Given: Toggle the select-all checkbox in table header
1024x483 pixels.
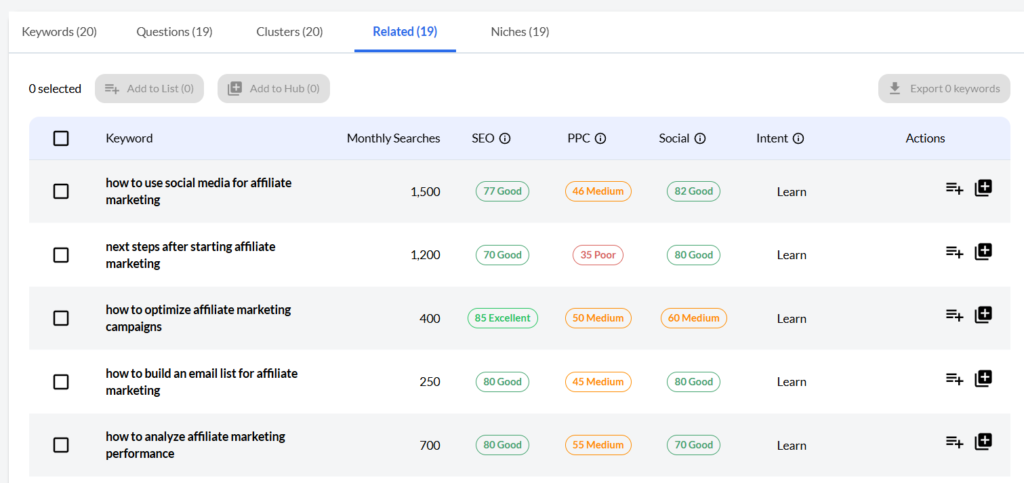Looking at the screenshot, I should 61,139.
